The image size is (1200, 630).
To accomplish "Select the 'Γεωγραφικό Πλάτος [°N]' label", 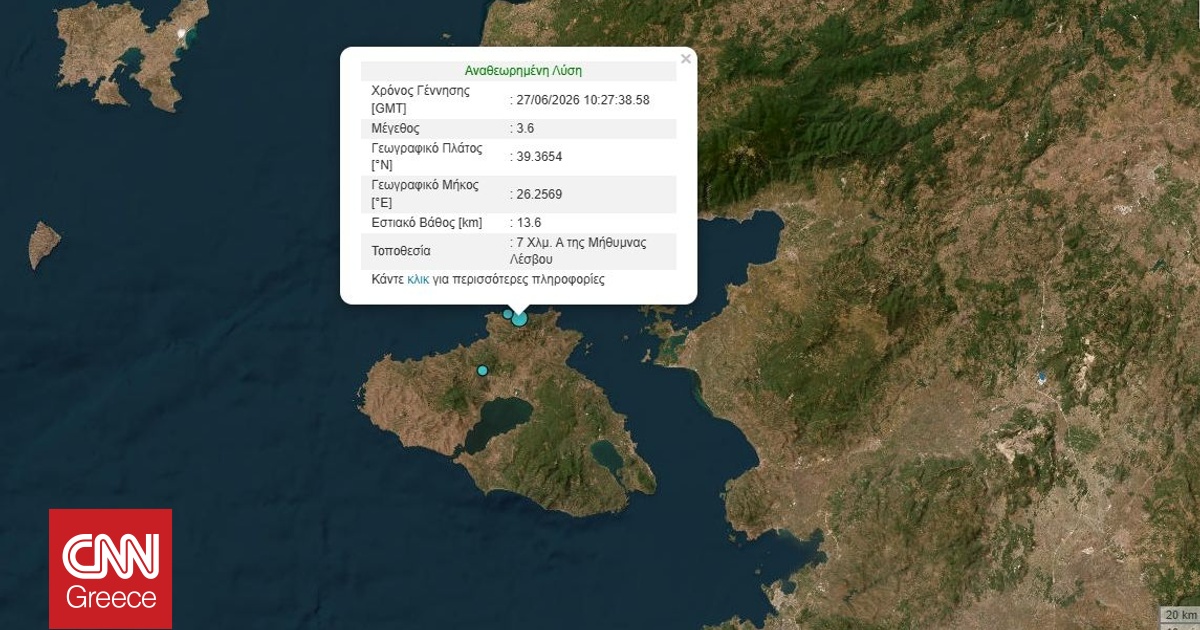I will (x=426, y=156).
